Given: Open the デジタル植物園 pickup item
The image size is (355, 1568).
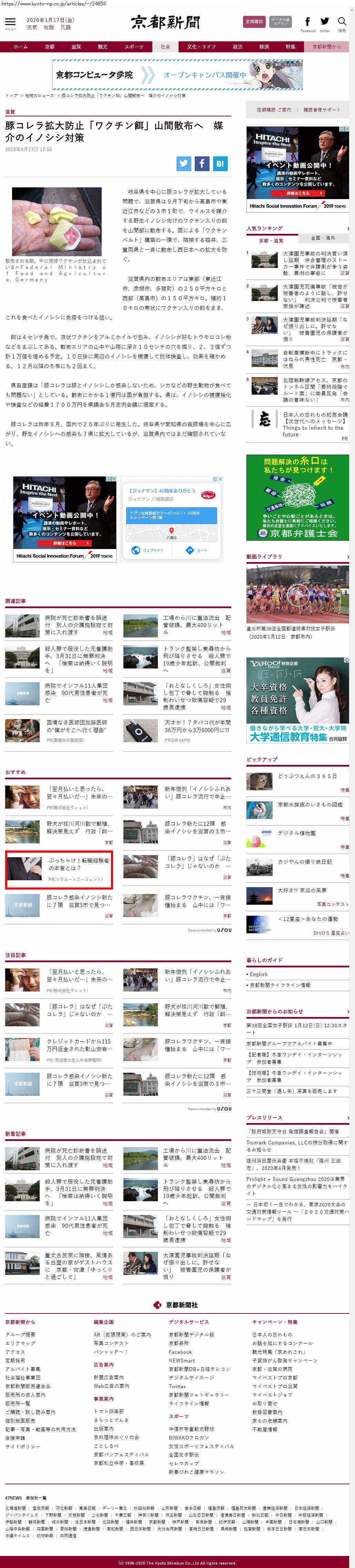Looking at the screenshot, I should pyautogui.click(x=296, y=833).
